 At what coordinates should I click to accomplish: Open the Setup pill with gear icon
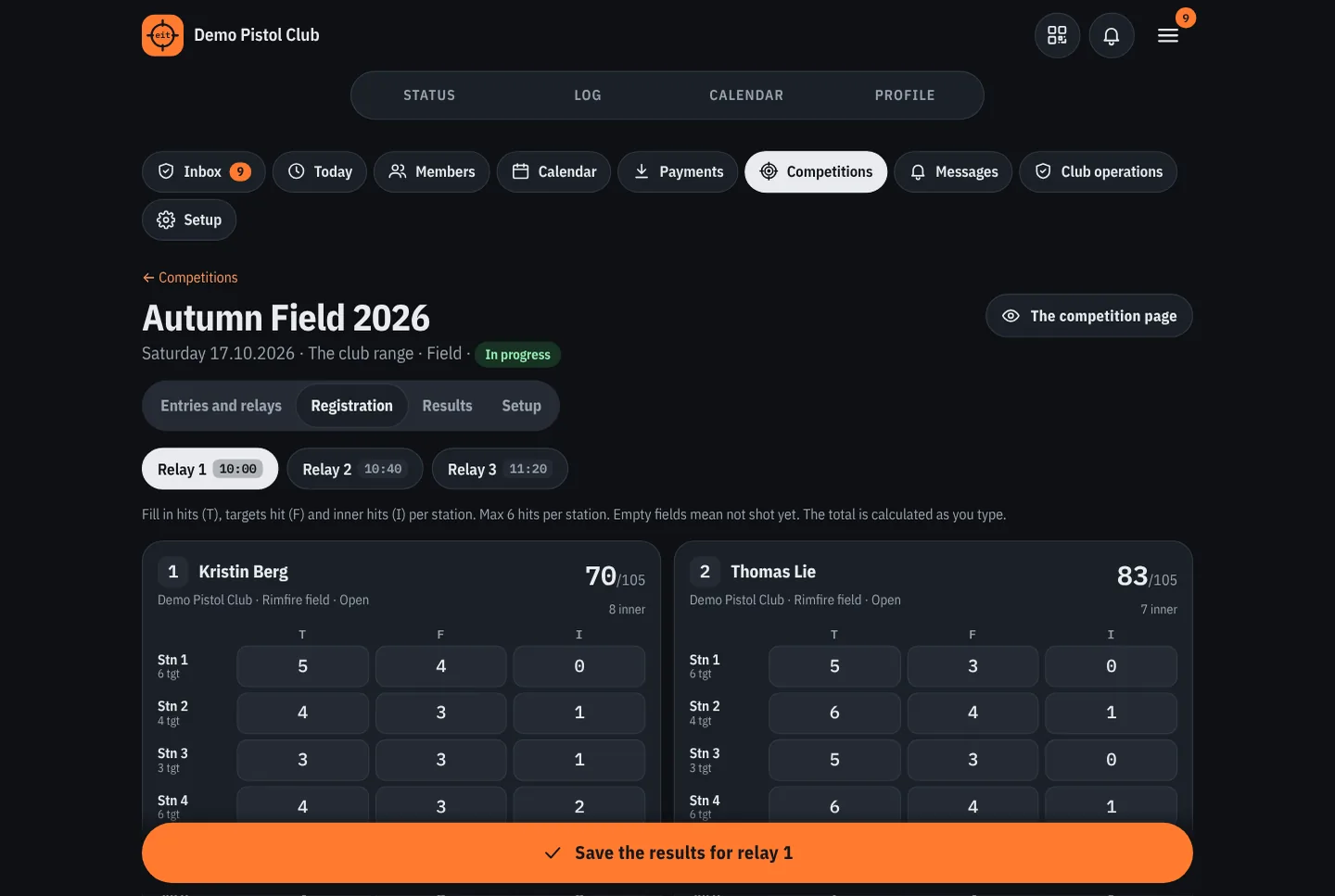click(189, 220)
